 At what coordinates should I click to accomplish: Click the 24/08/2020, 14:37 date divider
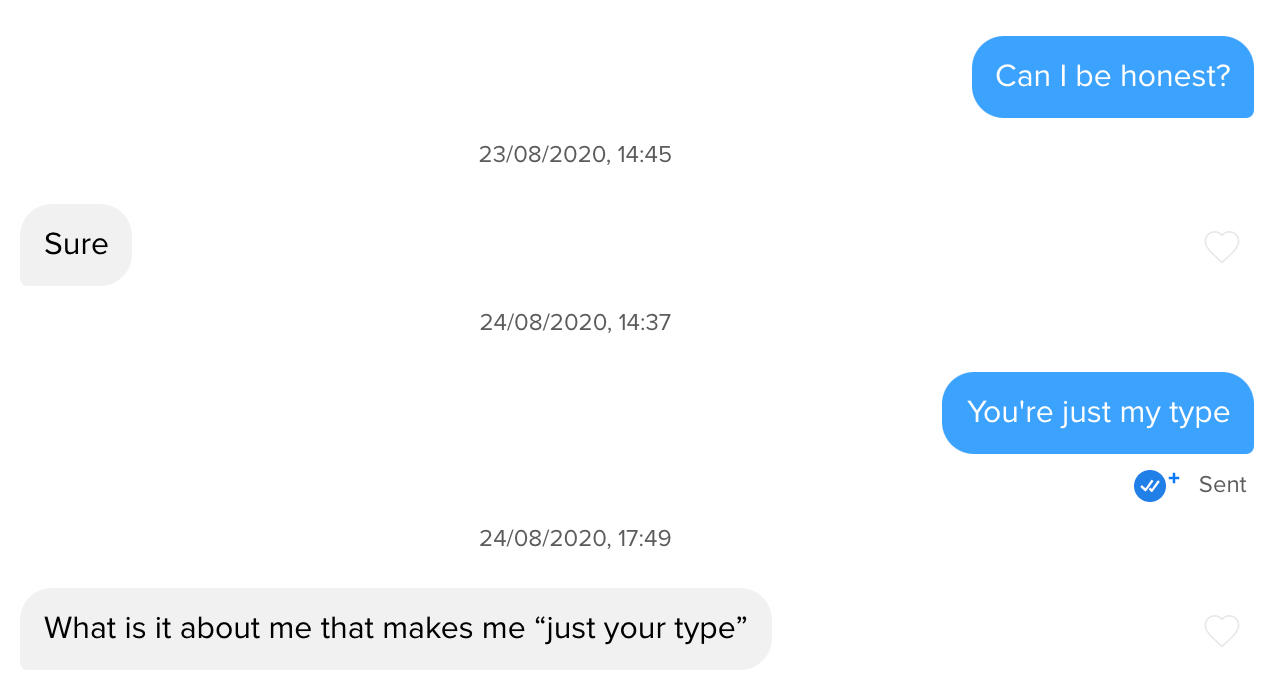point(575,322)
